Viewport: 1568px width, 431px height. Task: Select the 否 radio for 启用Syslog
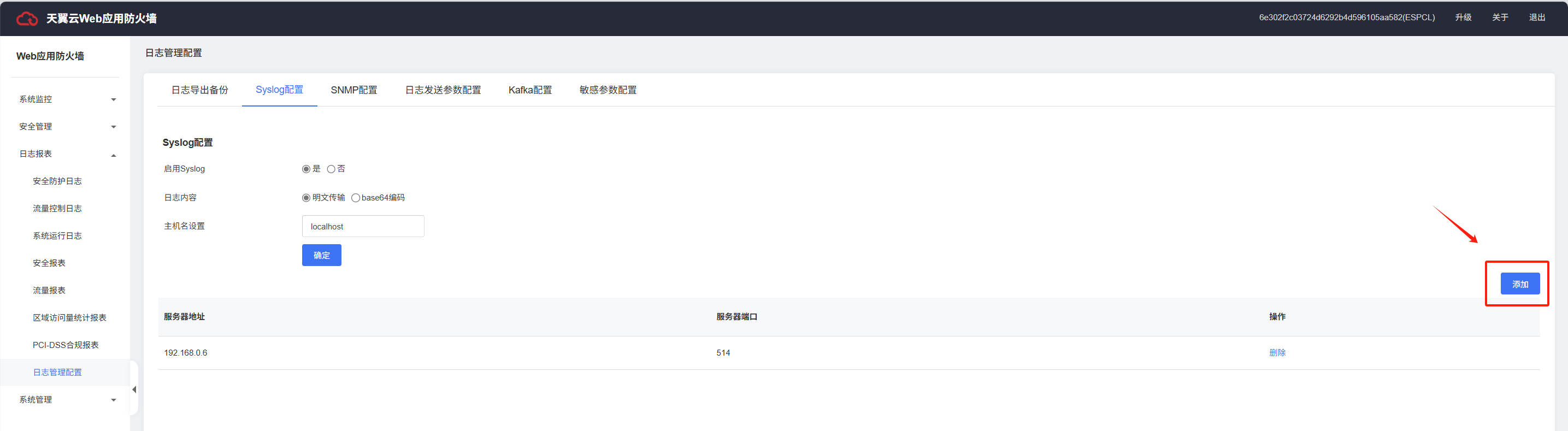(331, 169)
